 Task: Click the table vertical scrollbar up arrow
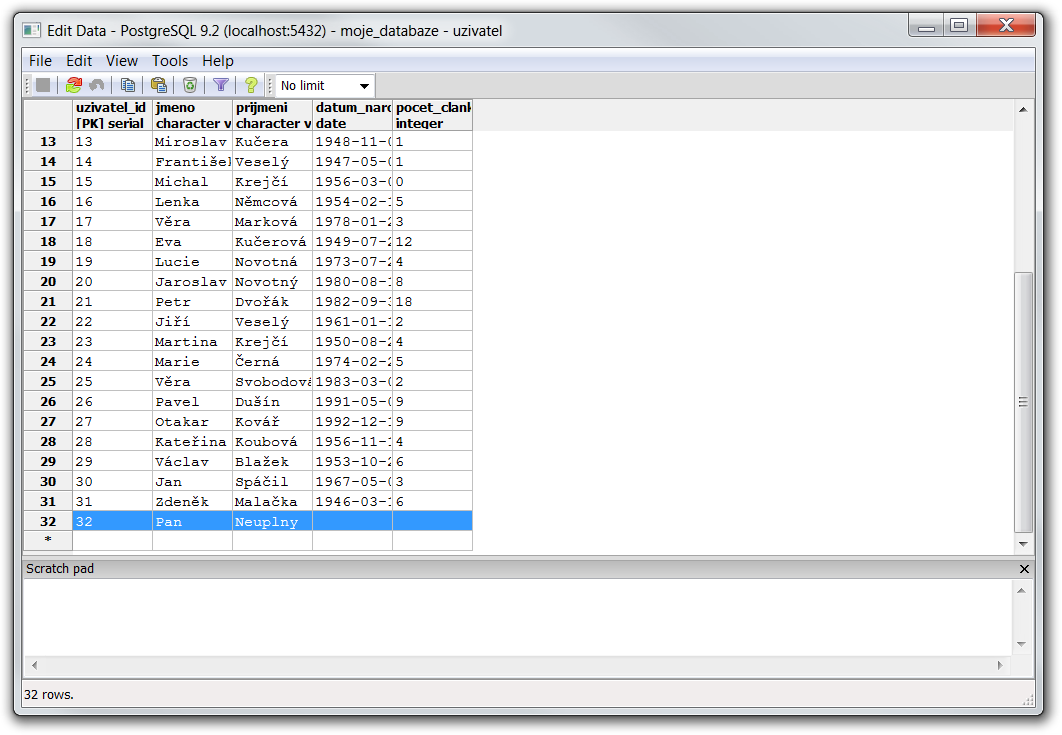pos(1023,110)
